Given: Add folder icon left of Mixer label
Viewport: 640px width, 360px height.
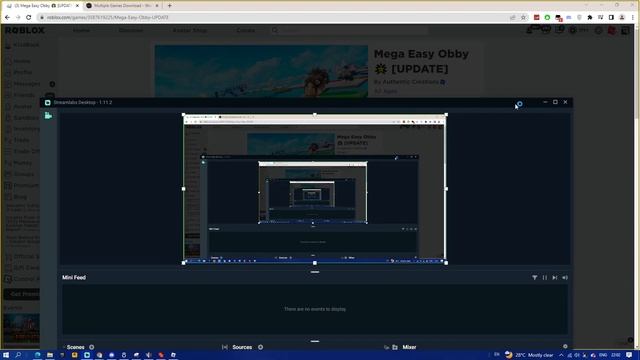Looking at the screenshot, I should coord(395,347).
